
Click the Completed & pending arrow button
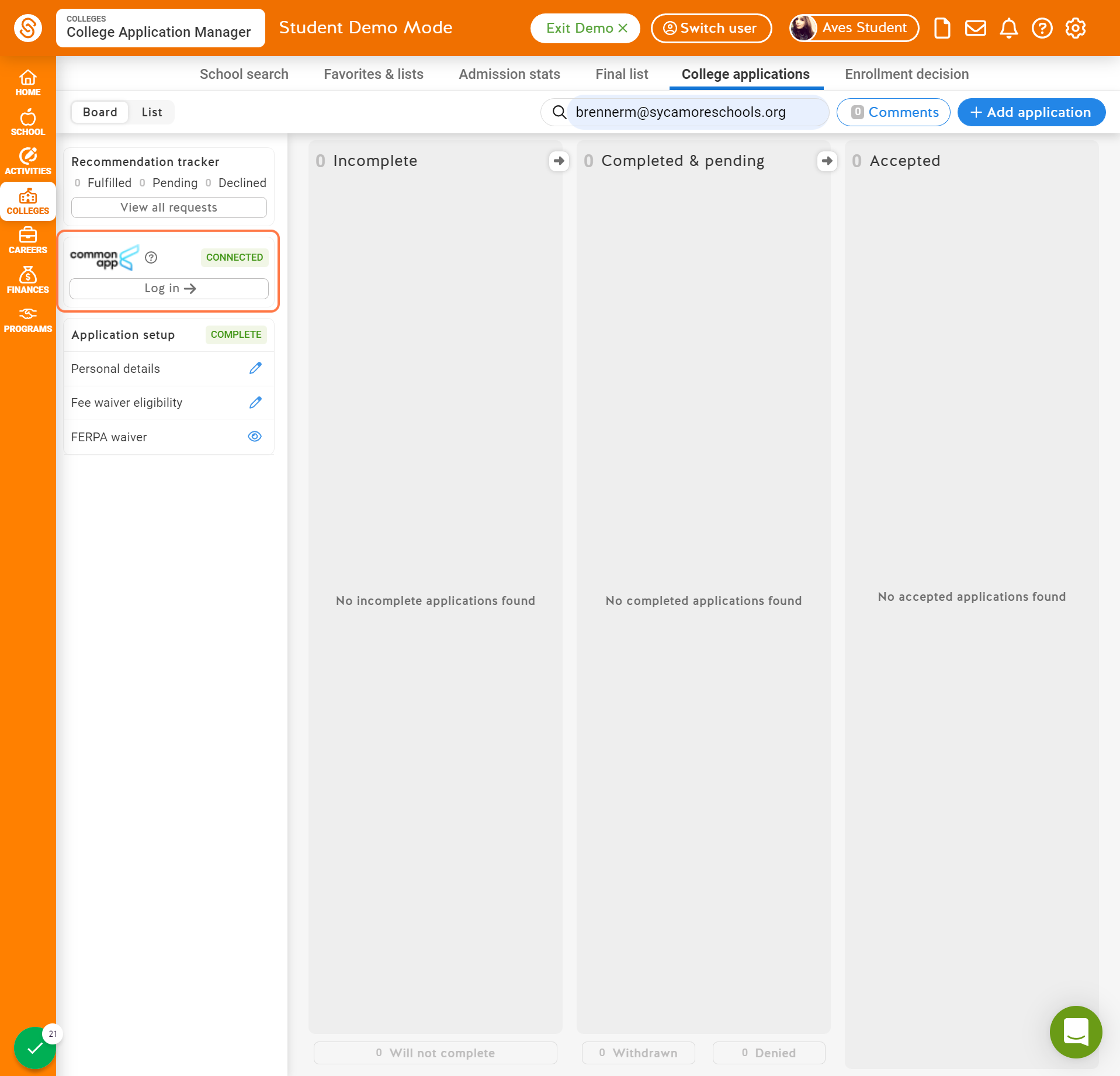827,161
